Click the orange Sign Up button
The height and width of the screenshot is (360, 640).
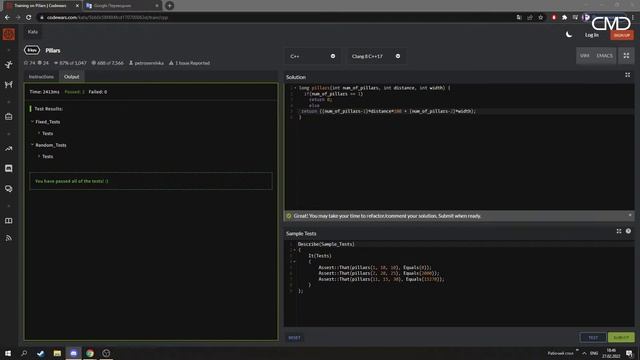622,35
